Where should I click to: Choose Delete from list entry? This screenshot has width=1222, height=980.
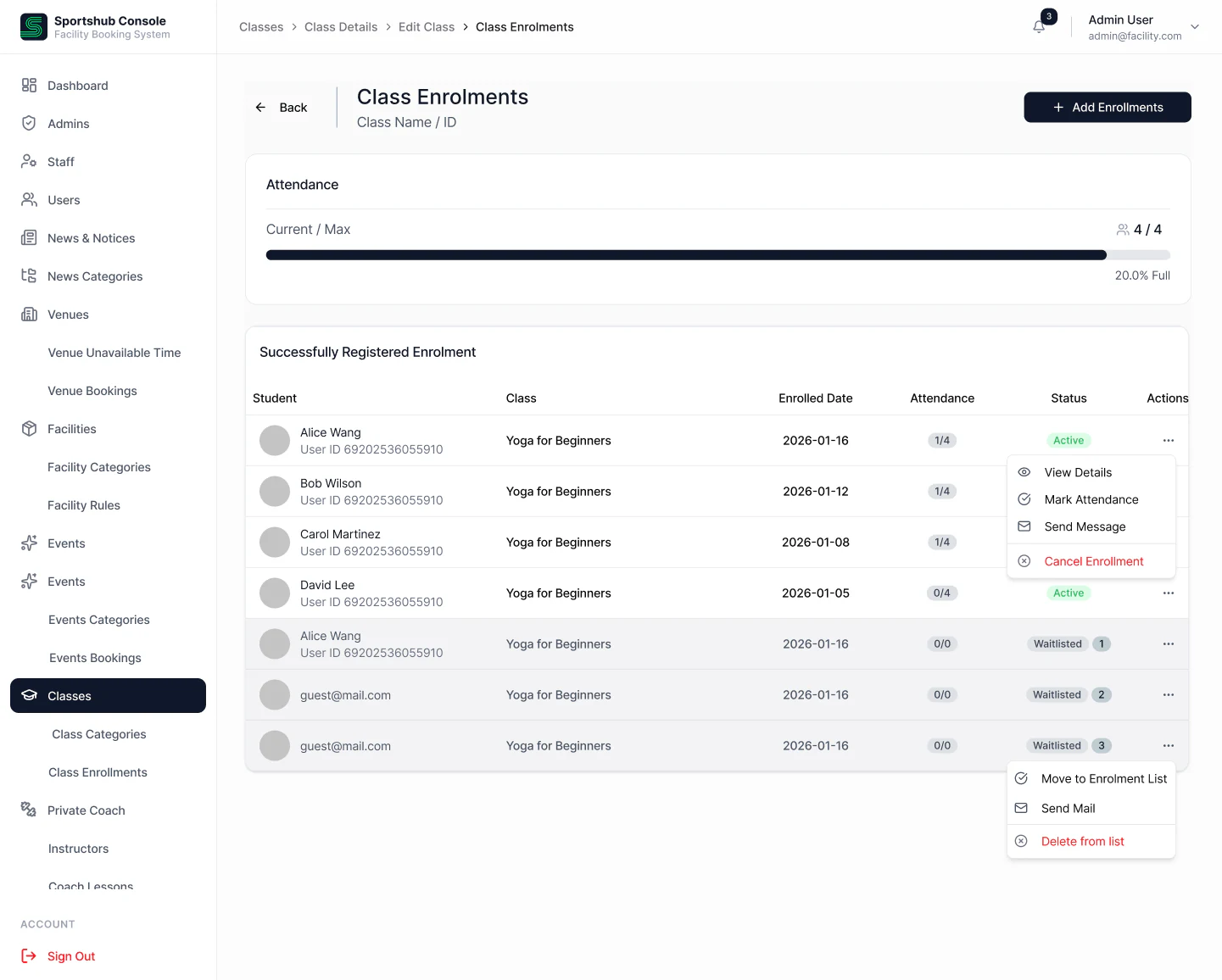coord(1091,841)
